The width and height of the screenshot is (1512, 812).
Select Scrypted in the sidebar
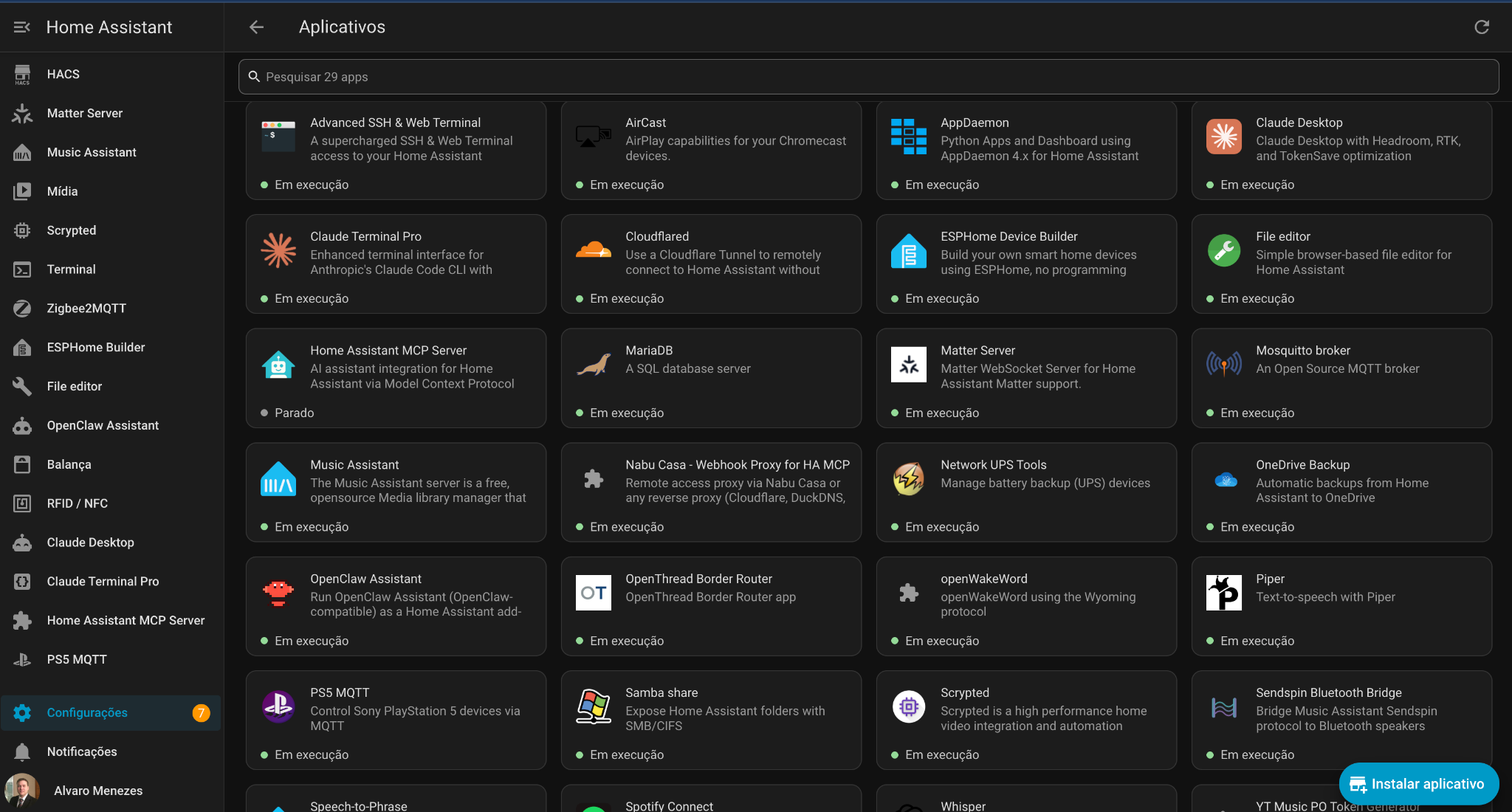click(111, 230)
